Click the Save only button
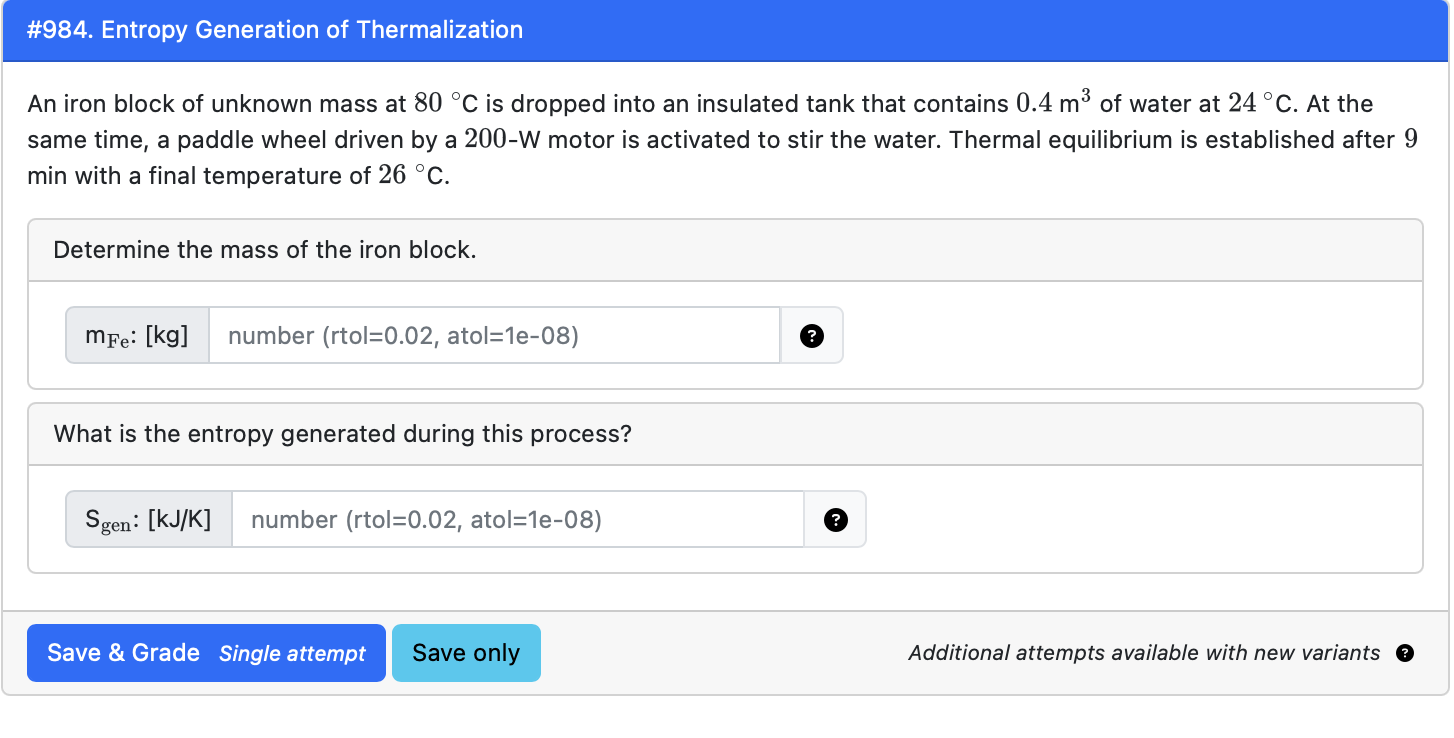 466,653
